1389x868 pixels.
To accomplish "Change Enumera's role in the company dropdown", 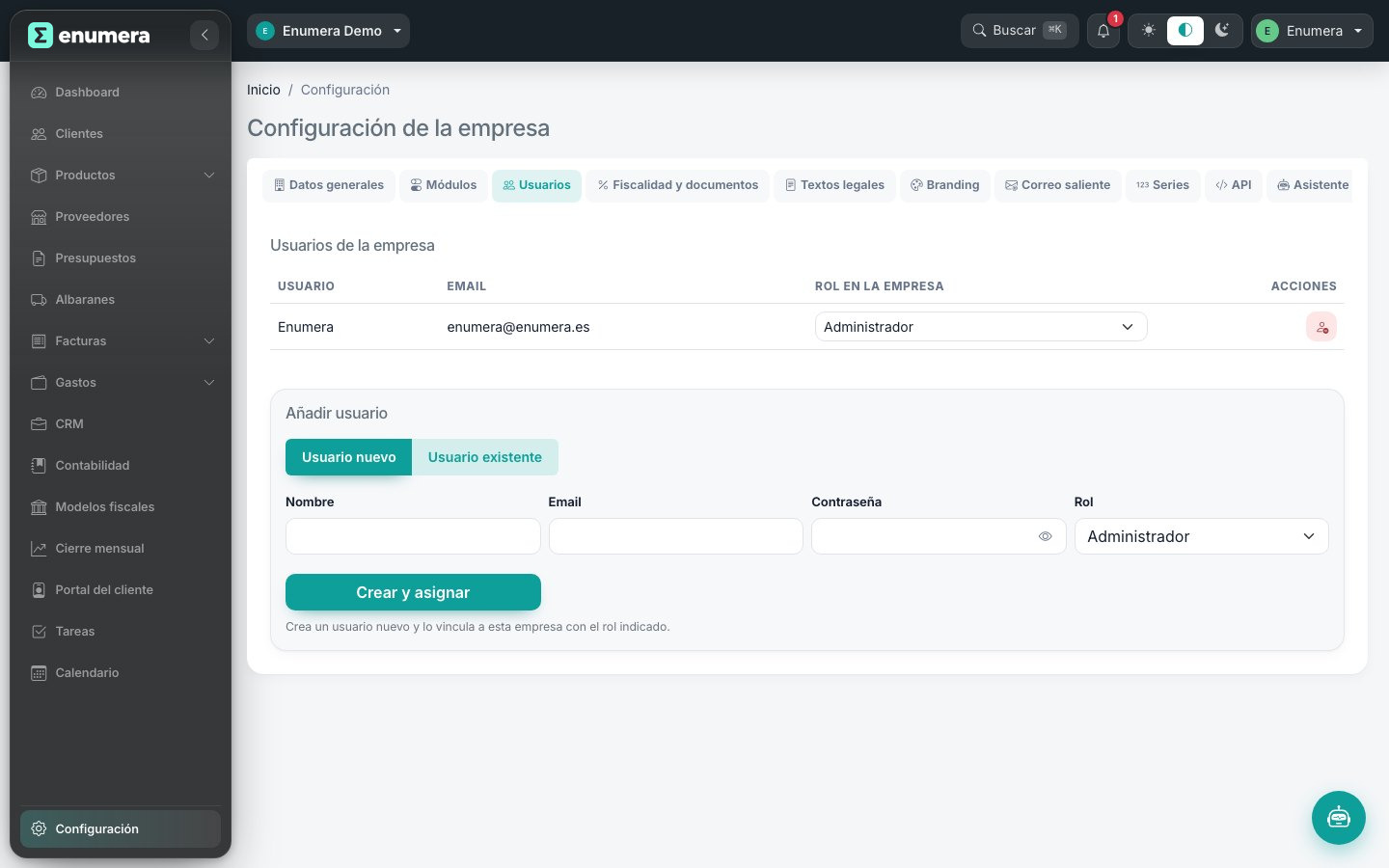I will point(981,327).
